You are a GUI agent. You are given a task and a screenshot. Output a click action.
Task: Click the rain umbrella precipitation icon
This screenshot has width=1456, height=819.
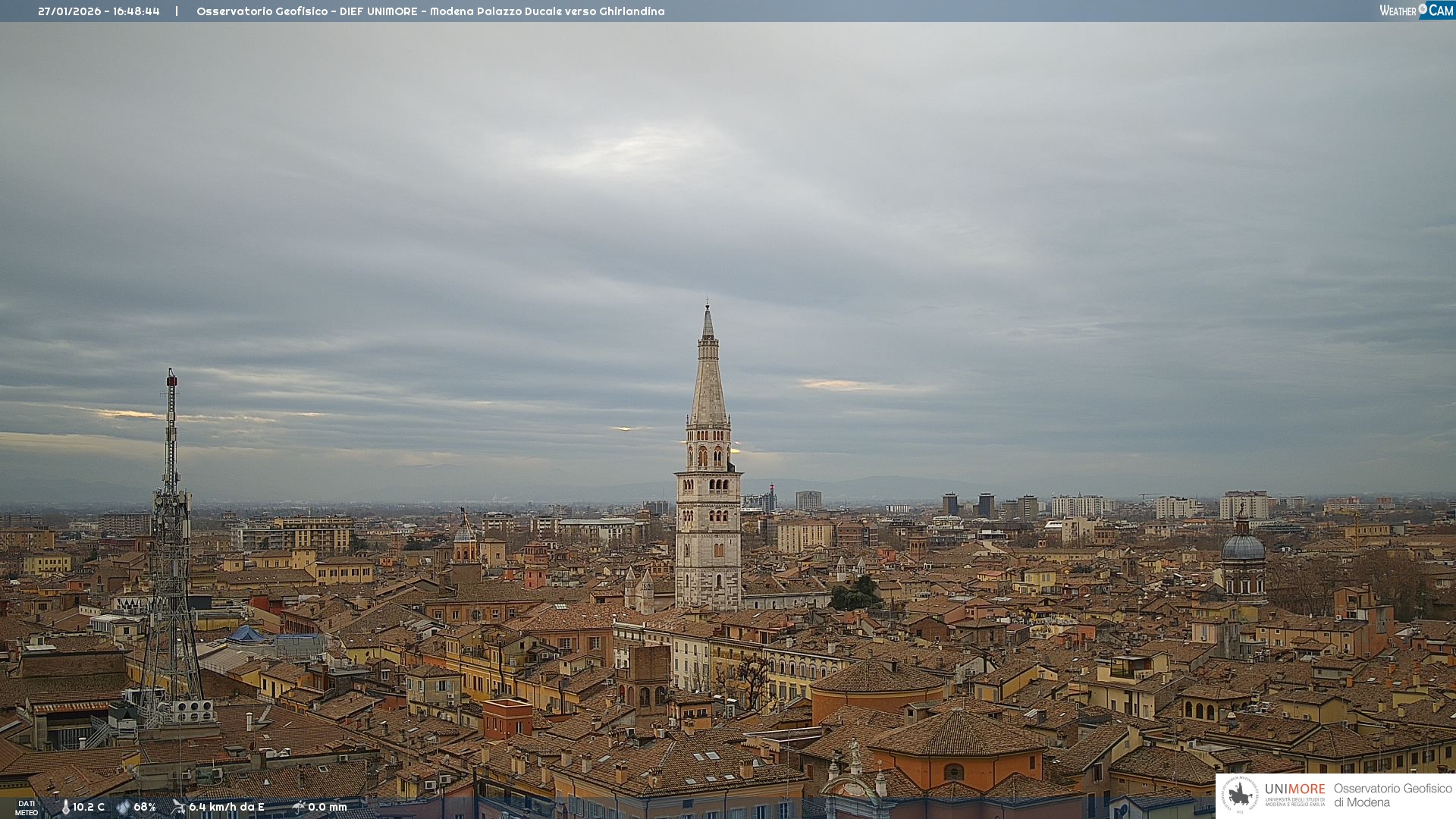299,807
